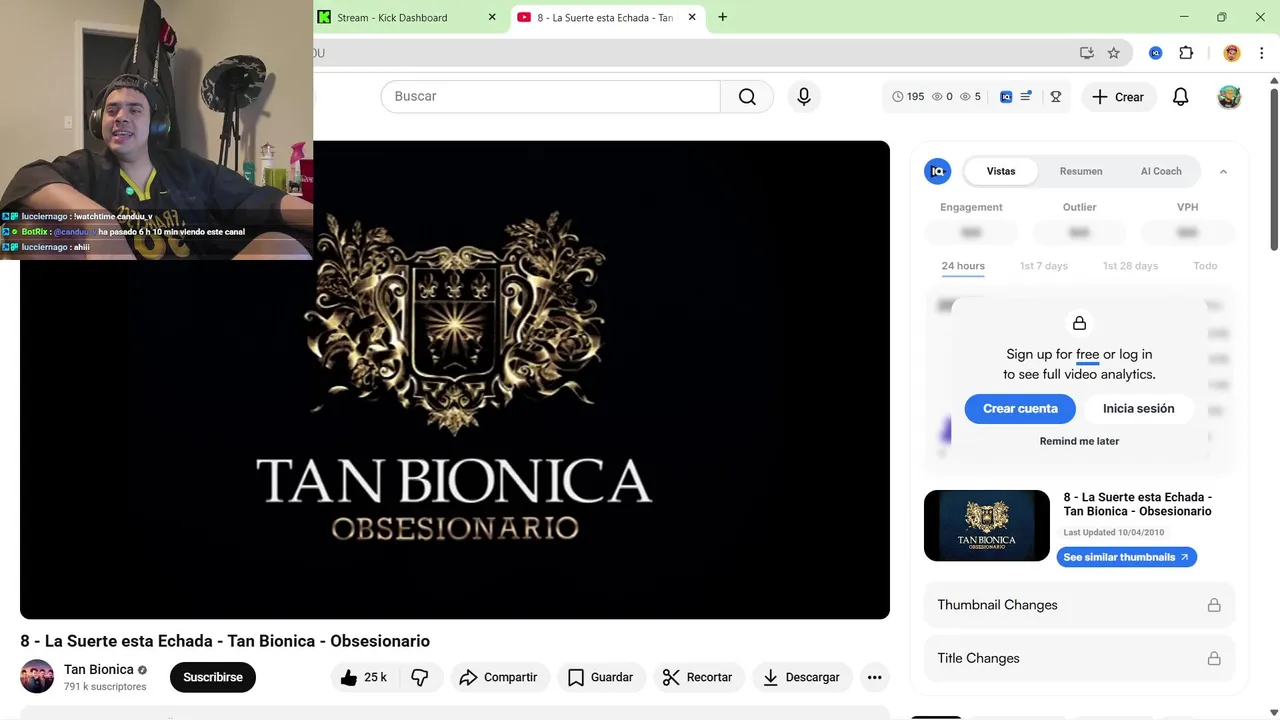
Task: Close the La Suerte esta Echada tab
Action: pos(692,17)
